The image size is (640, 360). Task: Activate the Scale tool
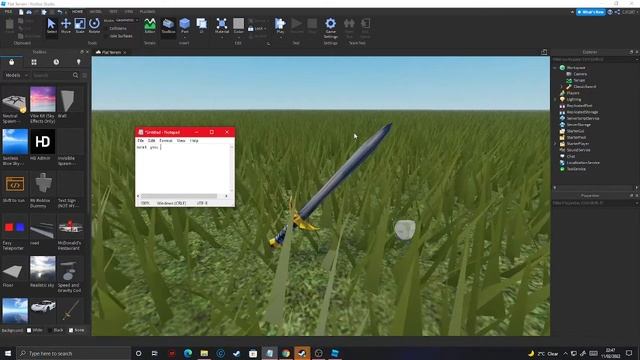[80, 26]
